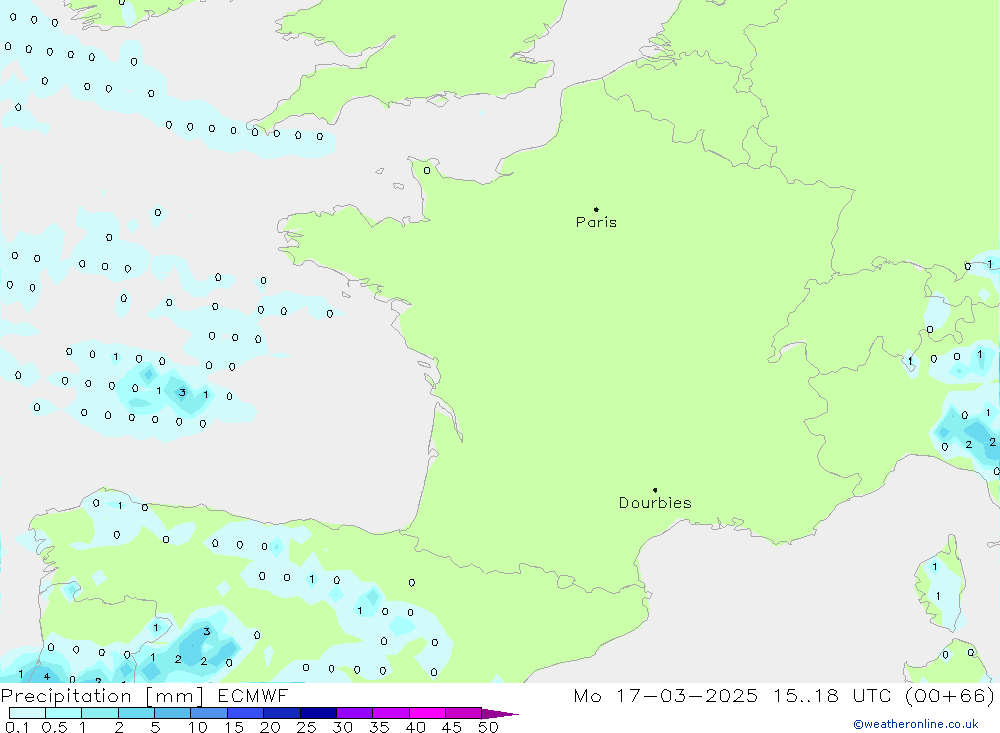Image resolution: width=1000 pixels, height=733 pixels.
Task: Click the date 'Mo 17-03-2025' text
Action: 666,695
